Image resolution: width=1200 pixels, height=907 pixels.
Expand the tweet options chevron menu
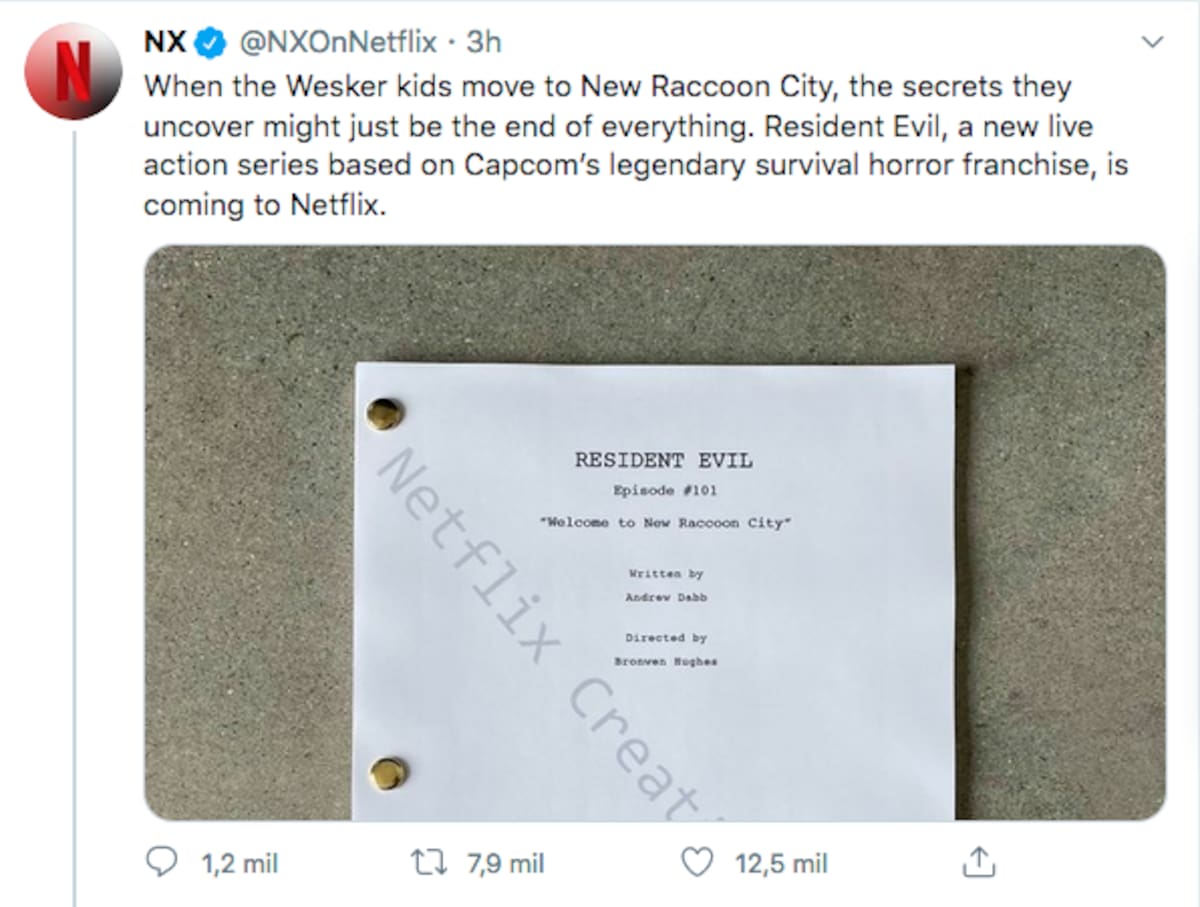tap(1153, 43)
